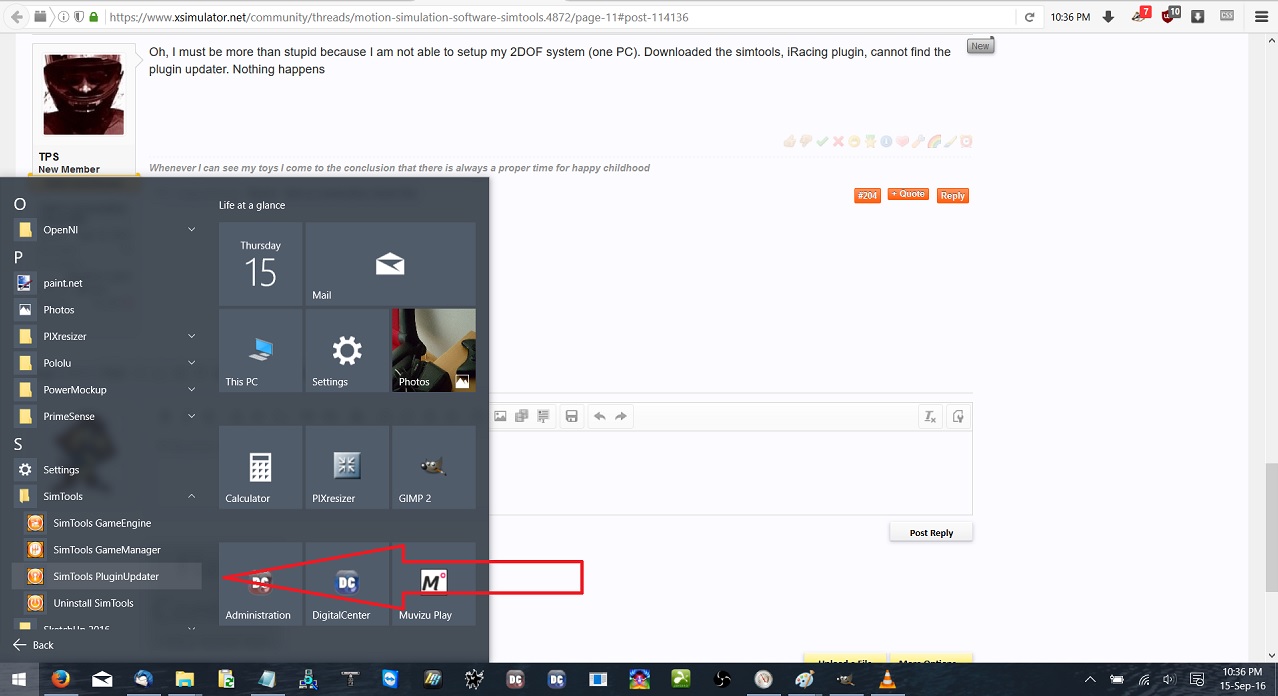Image resolution: width=1278 pixels, height=696 pixels.
Task: Click the browser address bar
Action: 560,17
